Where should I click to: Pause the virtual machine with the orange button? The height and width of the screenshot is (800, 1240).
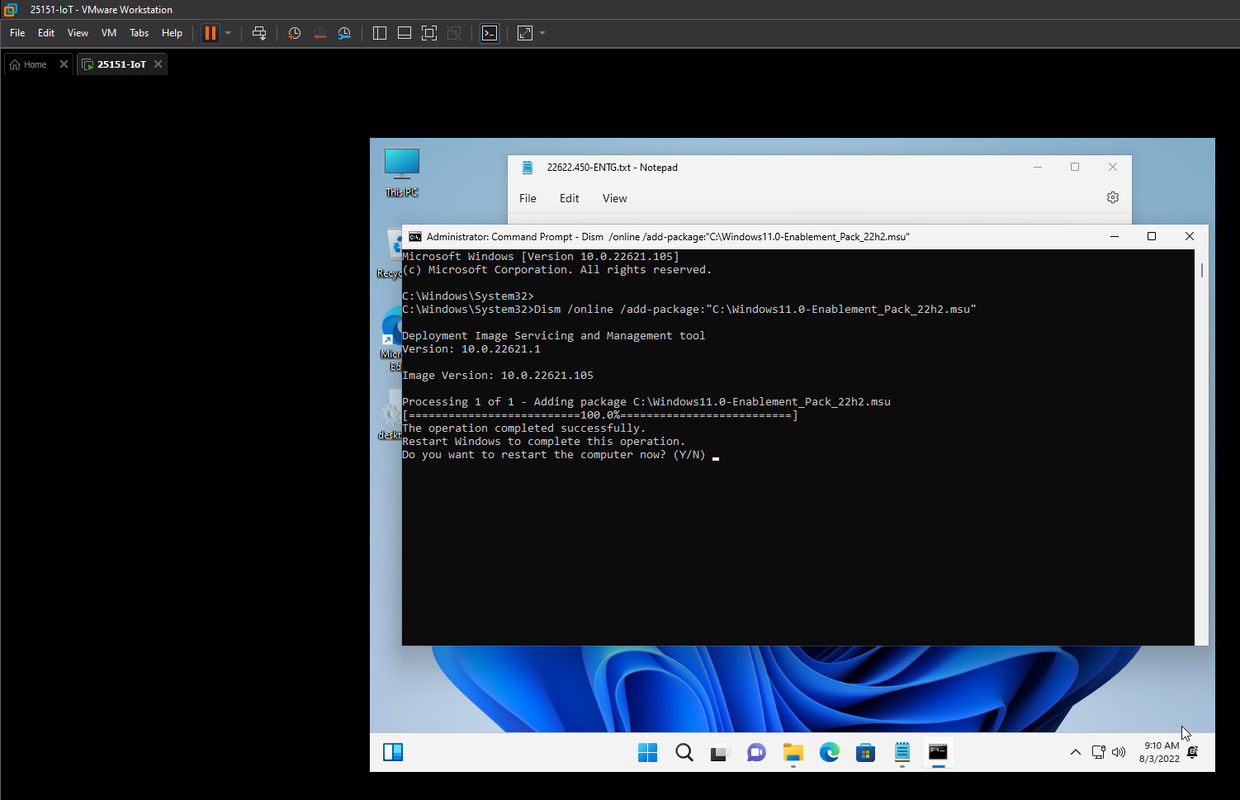point(210,33)
